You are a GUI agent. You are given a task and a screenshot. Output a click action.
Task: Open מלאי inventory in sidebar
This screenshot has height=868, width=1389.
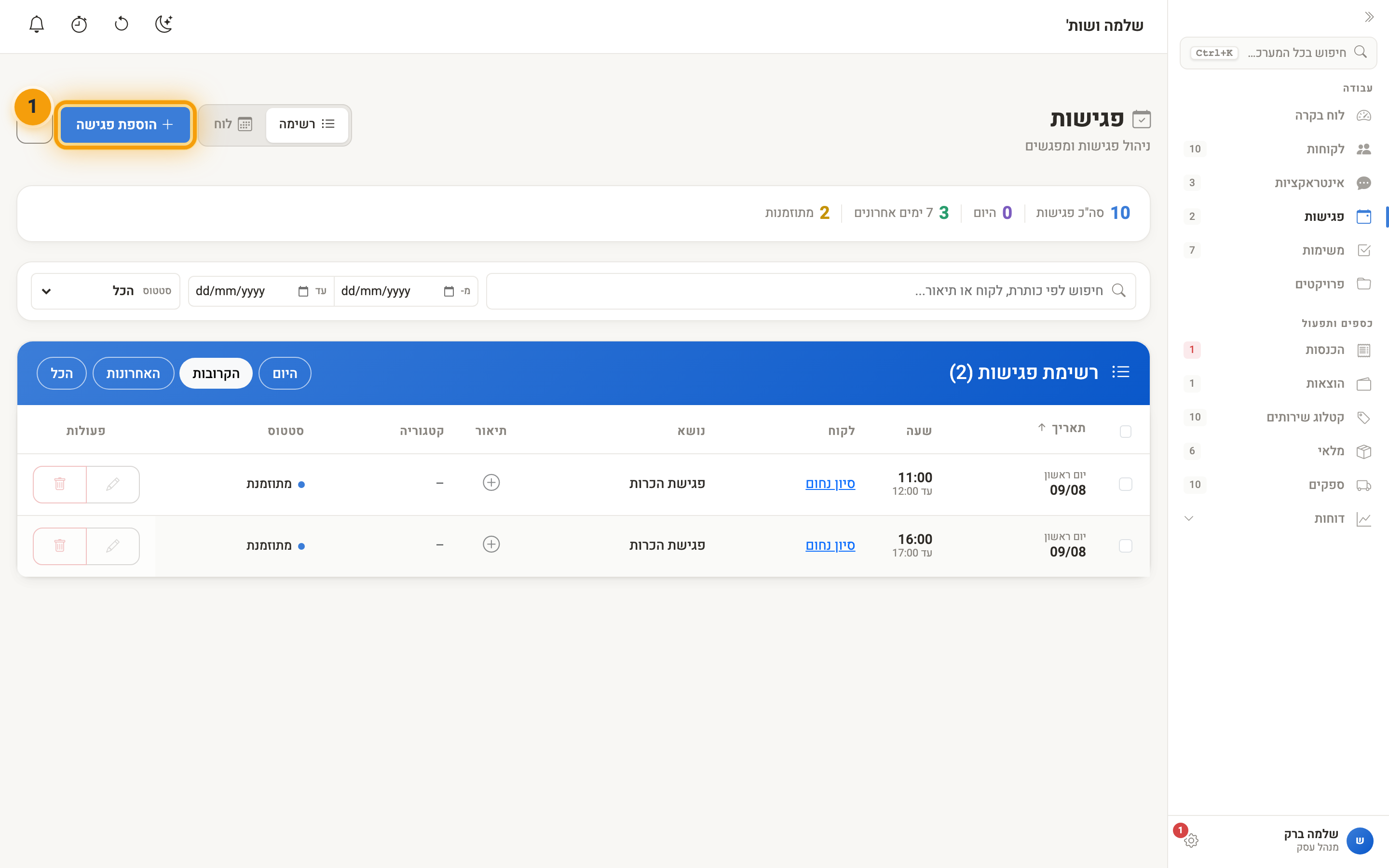tap(1278, 451)
